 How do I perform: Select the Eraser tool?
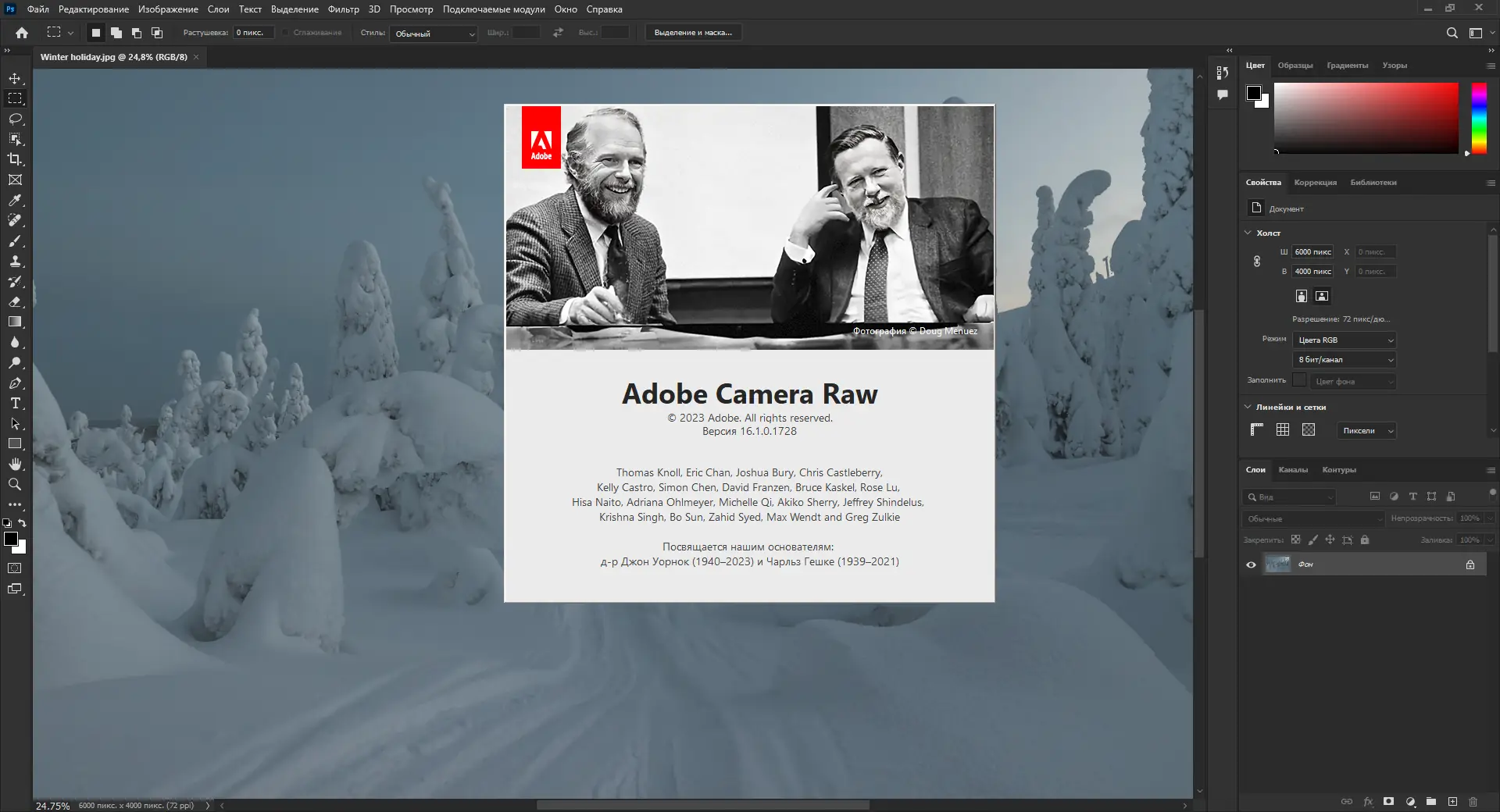[x=15, y=301]
